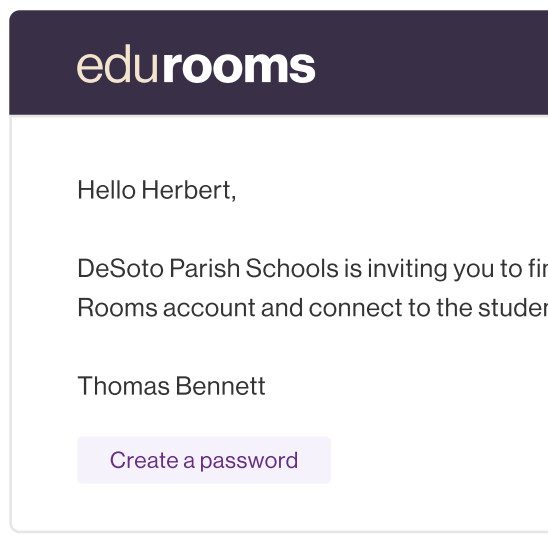Click the edurooms logo in header
The height and width of the screenshot is (548, 548).
196,64
